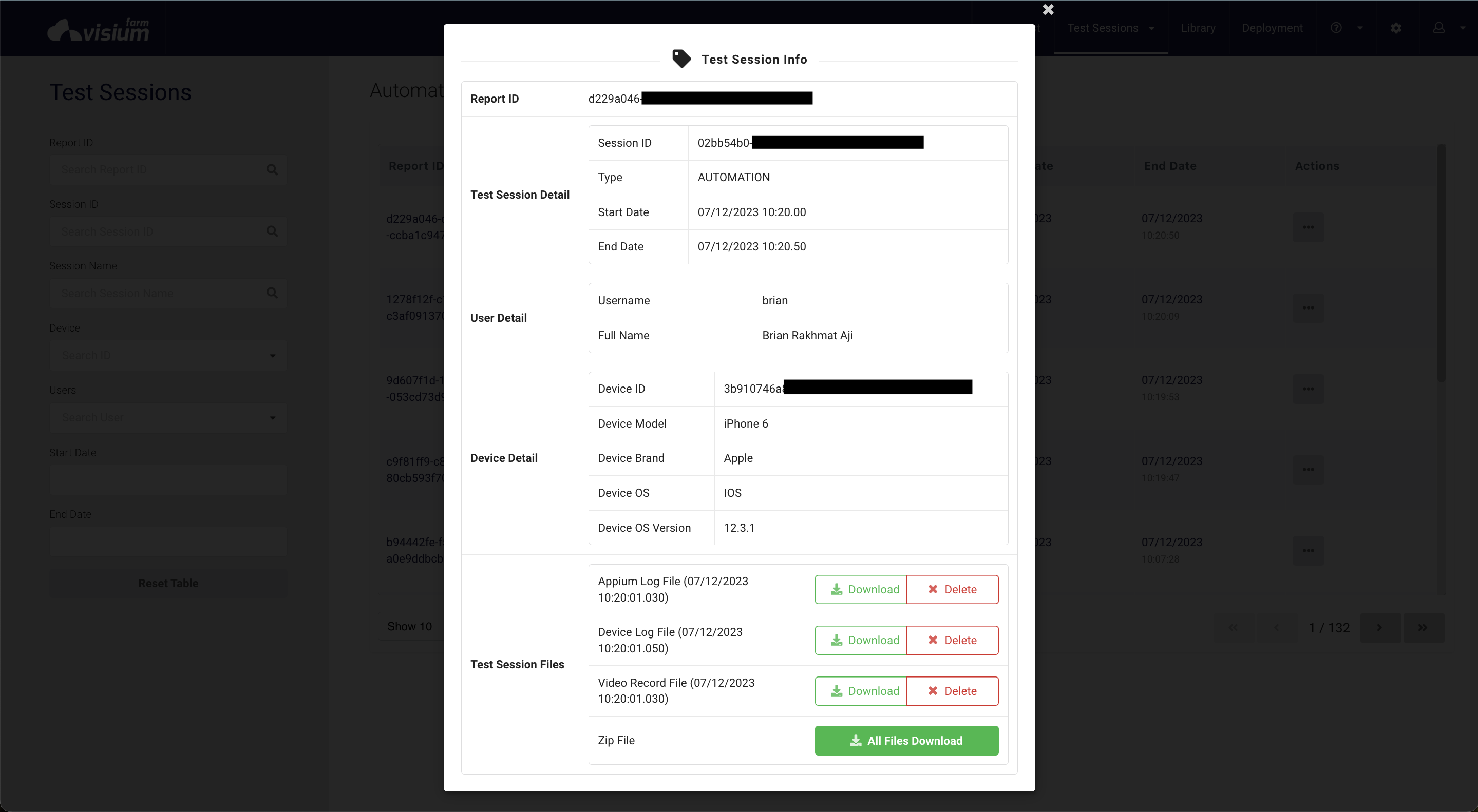Download the Appium Log File
Image resolution: width=1478 pixels, height=812 pixels.
pos(861,589)
